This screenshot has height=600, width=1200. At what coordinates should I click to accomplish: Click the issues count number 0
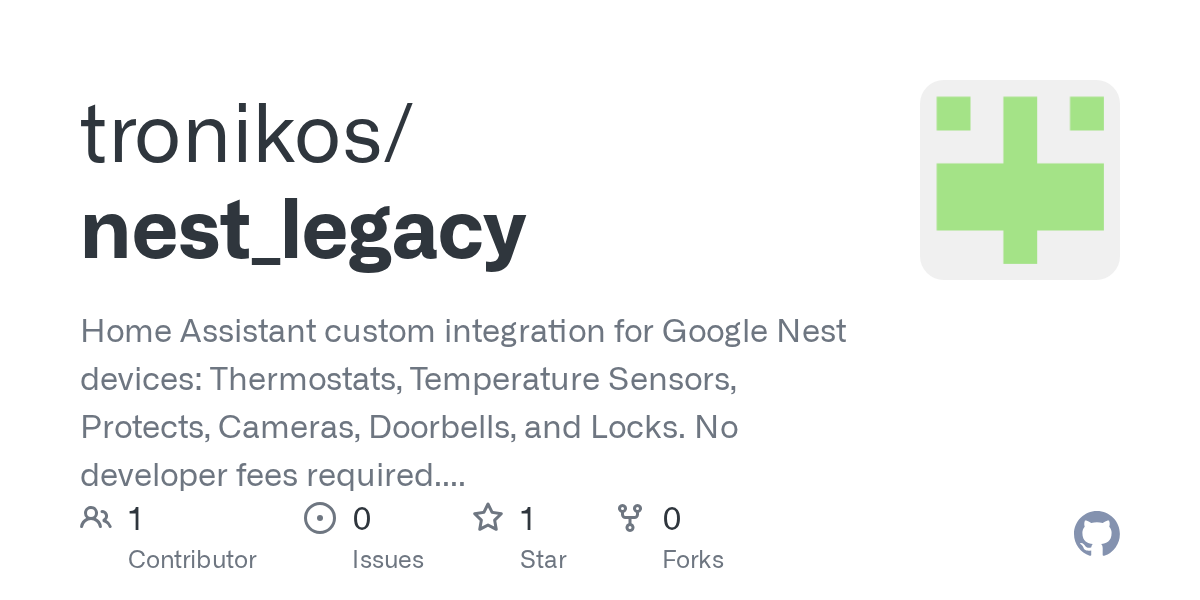(362, 519)
